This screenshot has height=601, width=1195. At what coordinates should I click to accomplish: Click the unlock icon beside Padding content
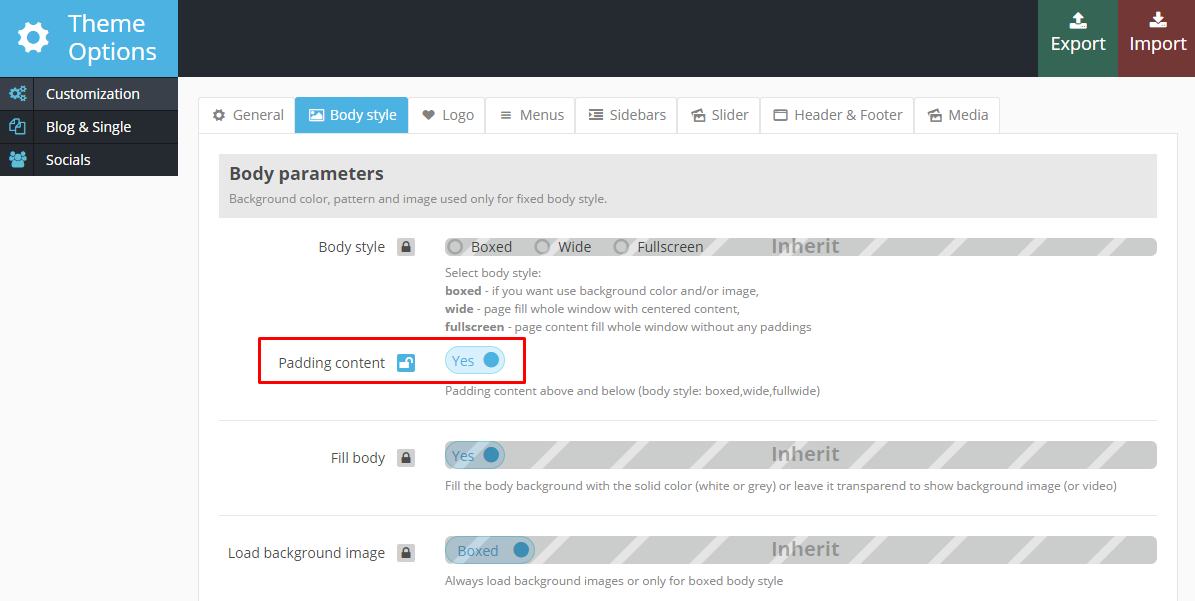tap(406, 362)
